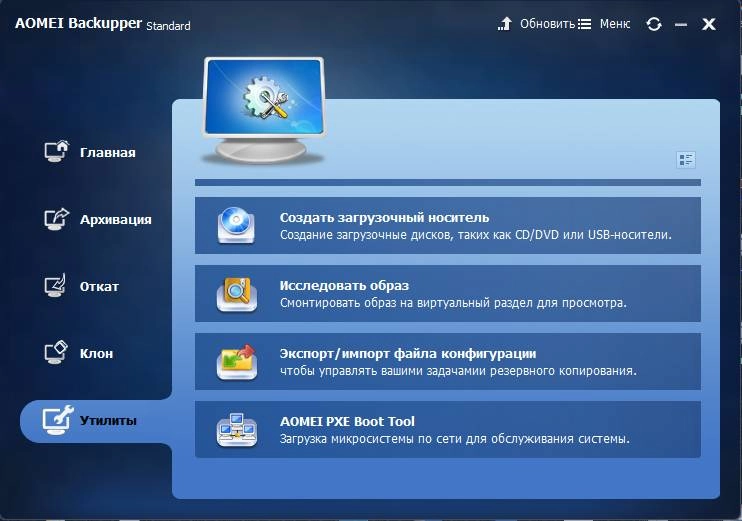Click the bootable media disc icon
Screen dimensions: 742x521
pos(236,225)
